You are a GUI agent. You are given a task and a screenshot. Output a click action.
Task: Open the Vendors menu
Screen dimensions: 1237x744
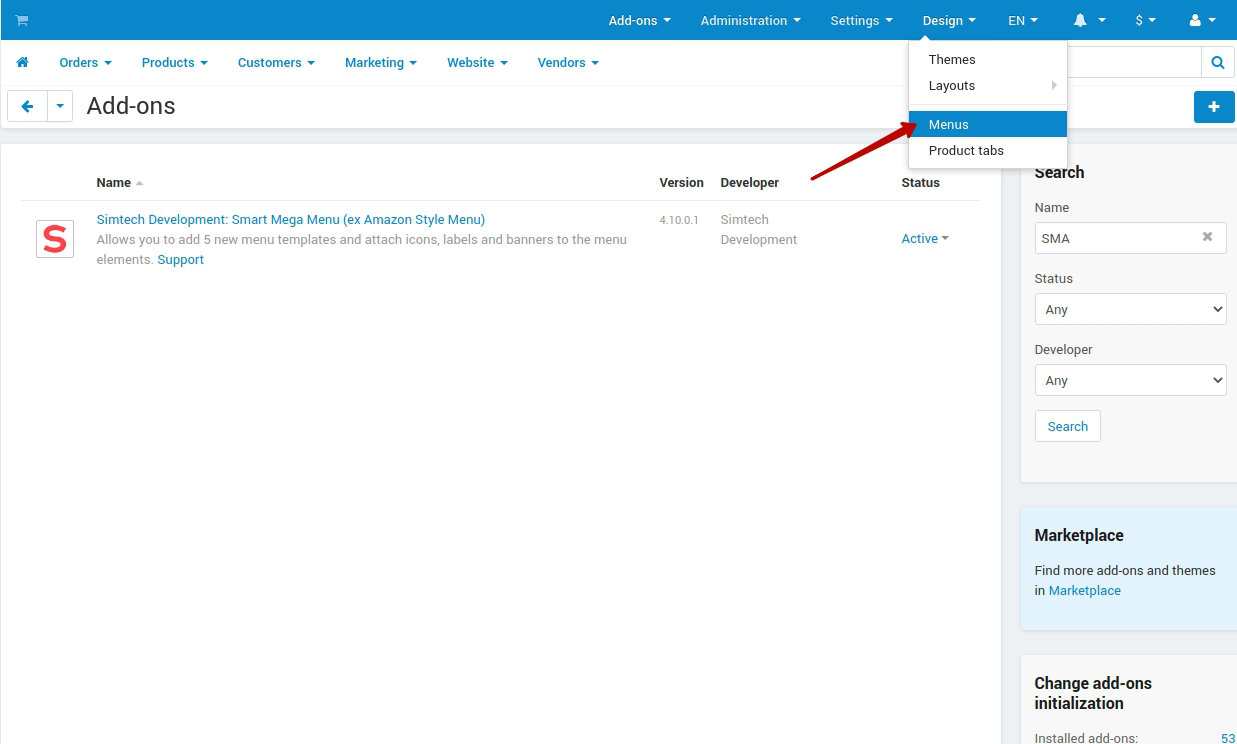[568, 62]
